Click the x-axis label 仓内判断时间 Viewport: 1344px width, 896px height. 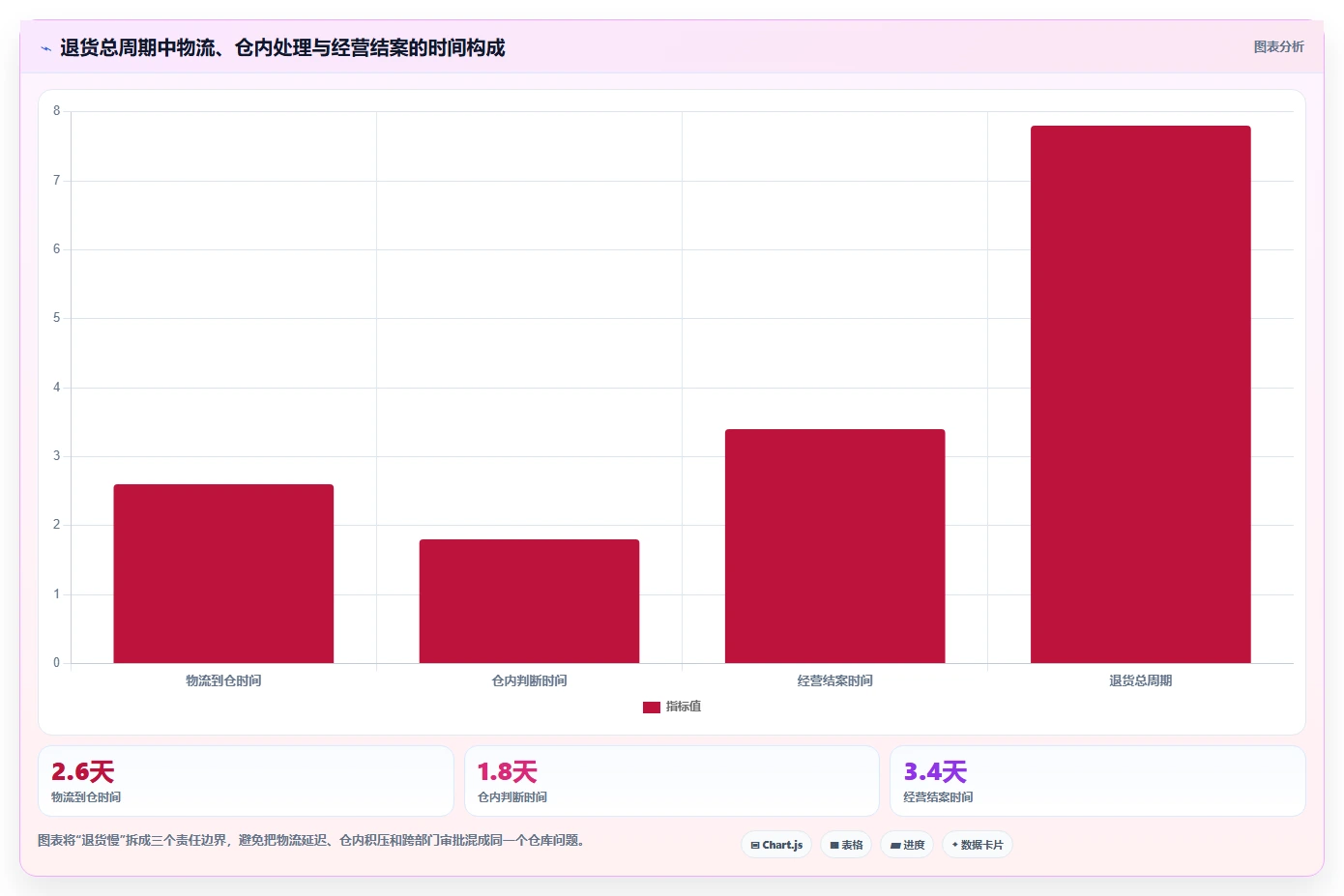[x=529, y=681]
